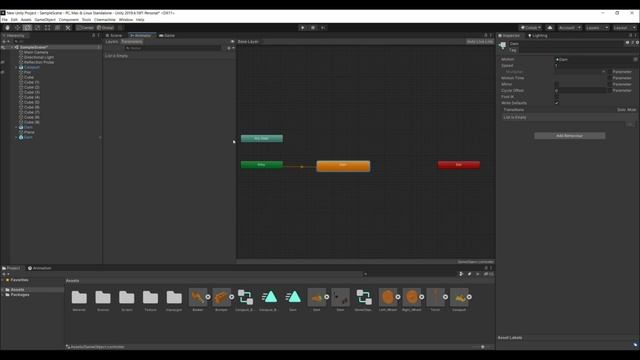This screenshot has width=640, height=360.
Task: Open the File menu
Action: coord(4,20)
